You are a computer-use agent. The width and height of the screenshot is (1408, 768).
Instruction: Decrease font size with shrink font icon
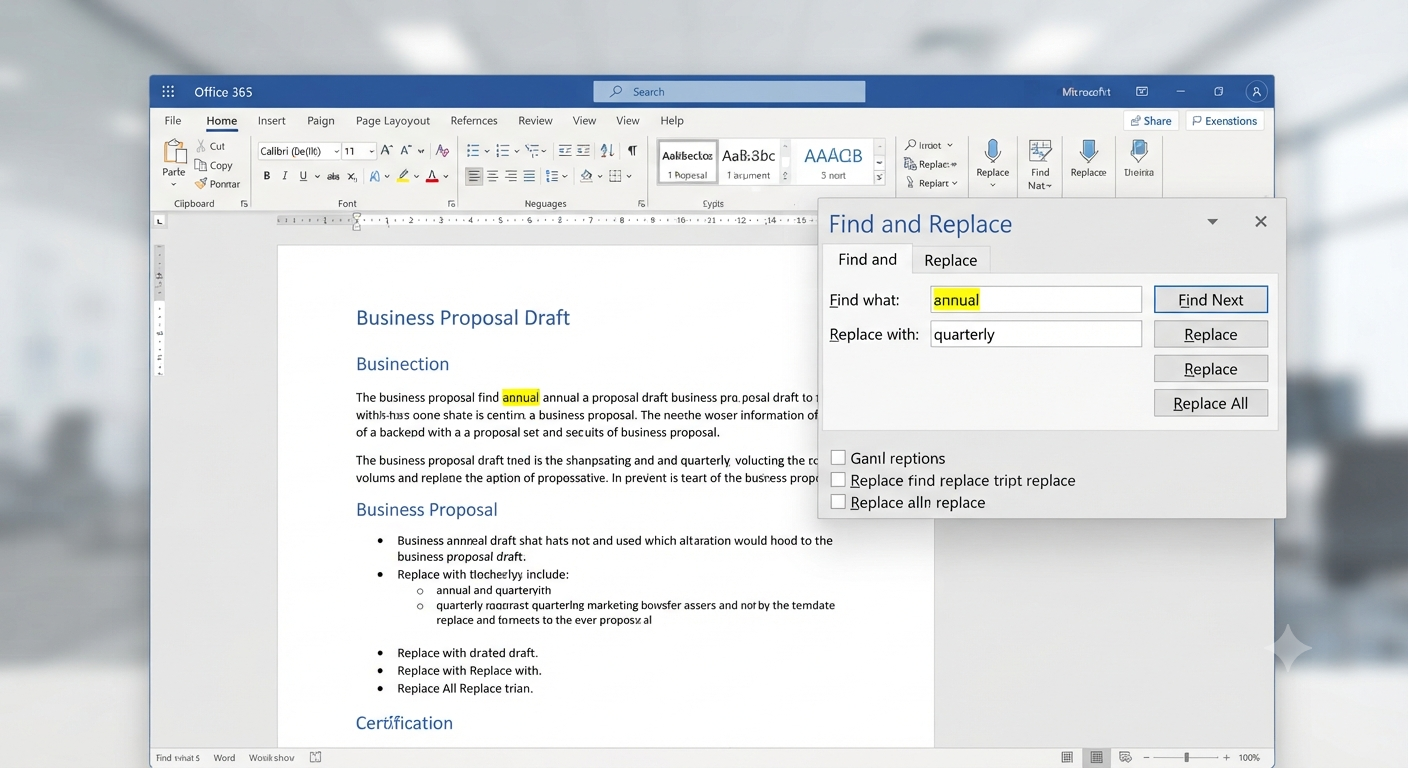pyautogui.click(x=406, y=151)
